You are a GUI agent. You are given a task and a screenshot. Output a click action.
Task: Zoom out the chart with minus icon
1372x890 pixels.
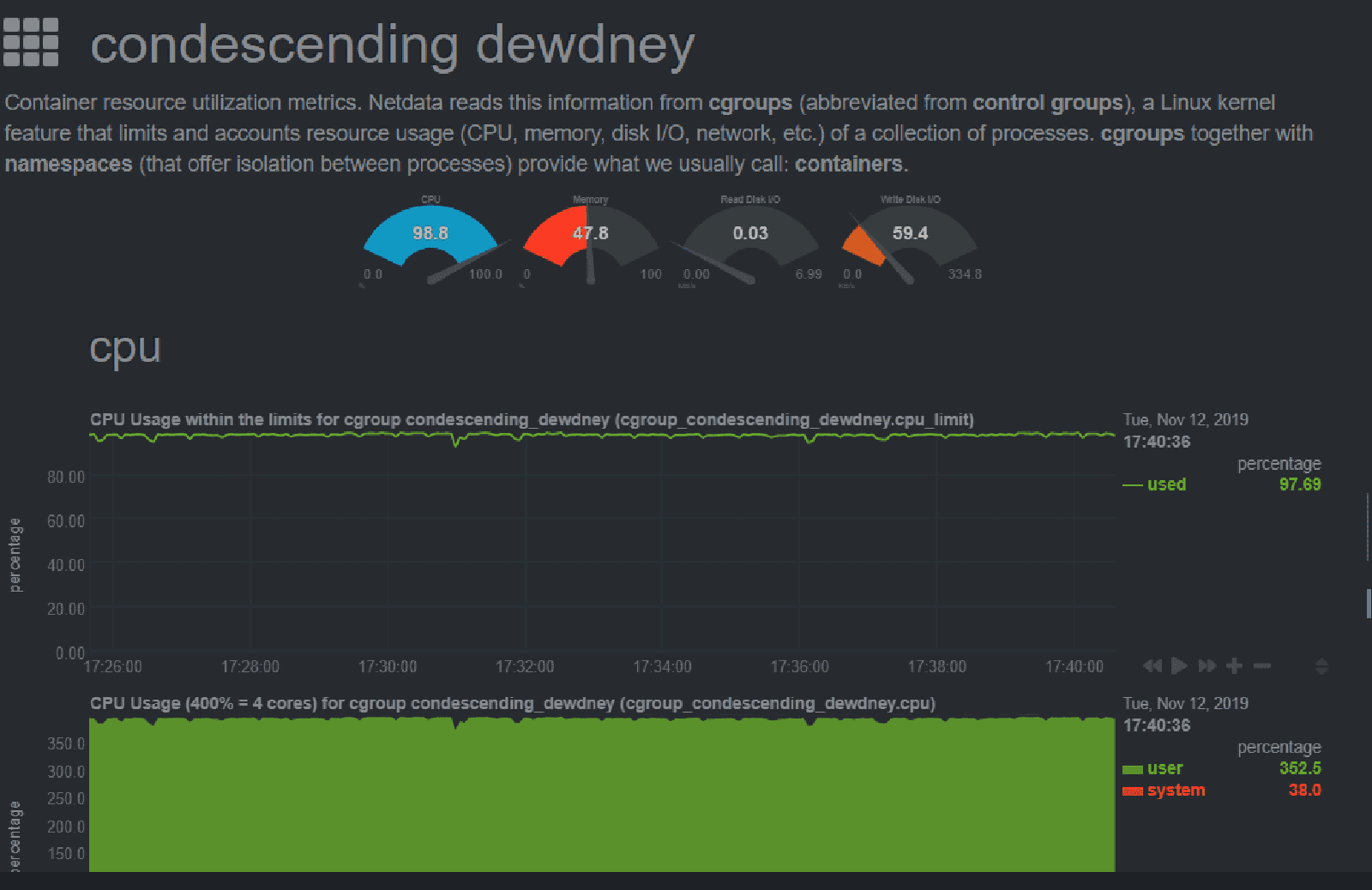tap(1261, 666)
